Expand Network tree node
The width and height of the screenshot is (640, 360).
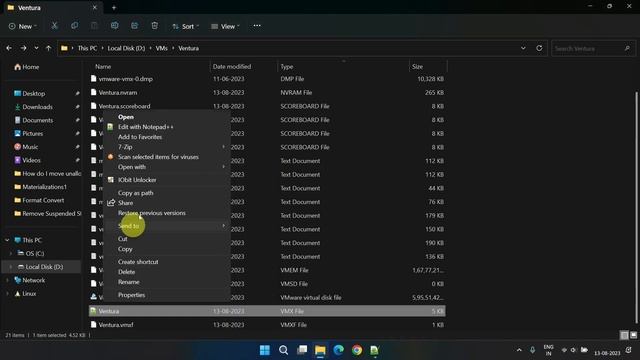click(7, 280)
